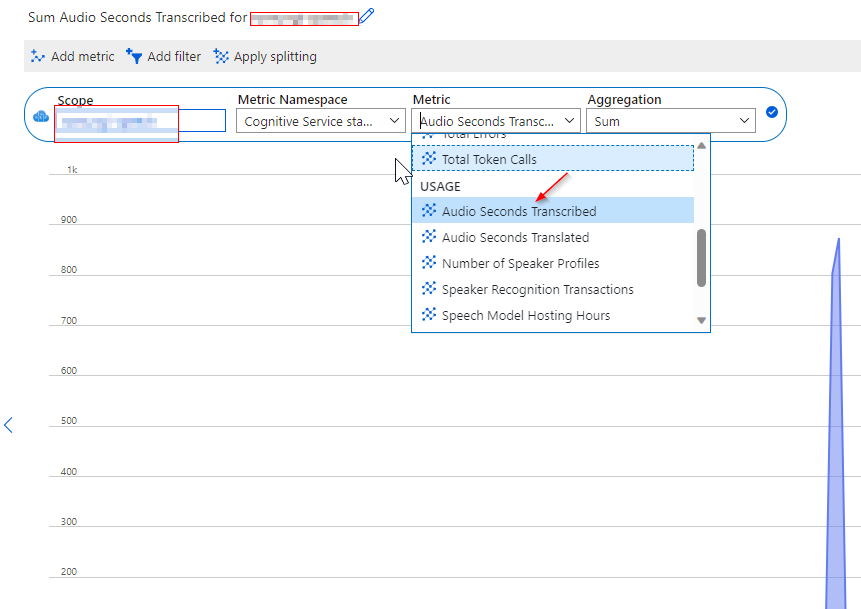Click the Add metric sparkline icon
This screenshot has width=861, height=609.
coord(38,56)
